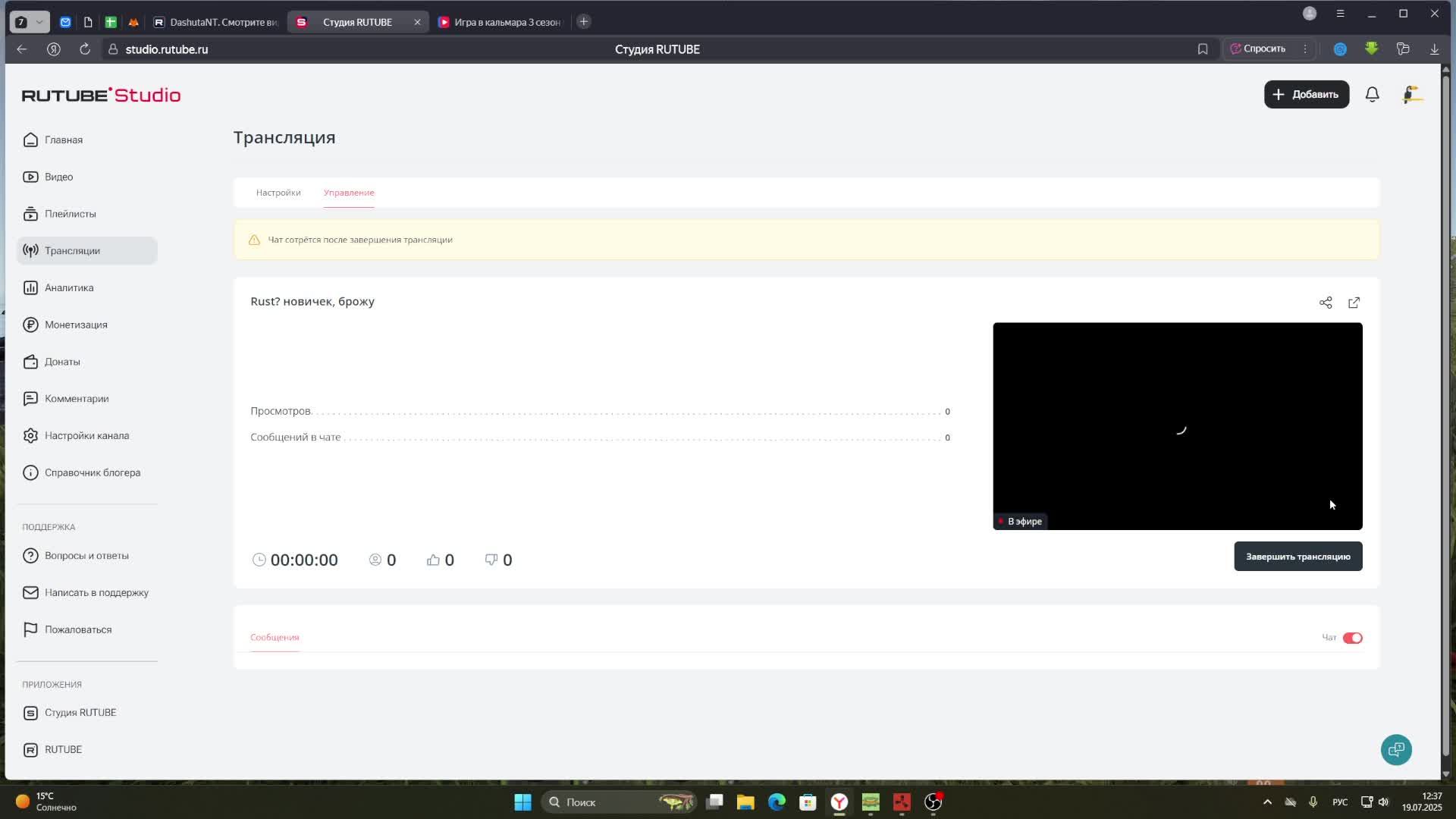
Task: Open the Спросить options three-dot menu
Action: point(1305,49)
